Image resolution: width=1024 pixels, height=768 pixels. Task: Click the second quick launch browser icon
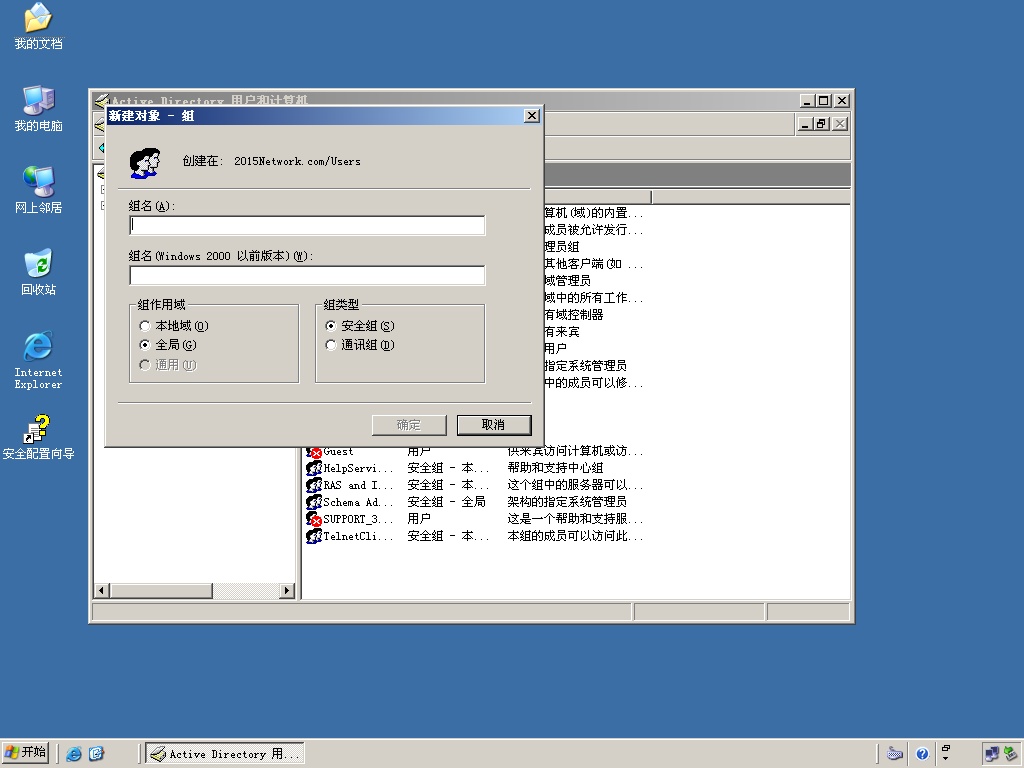96,754
